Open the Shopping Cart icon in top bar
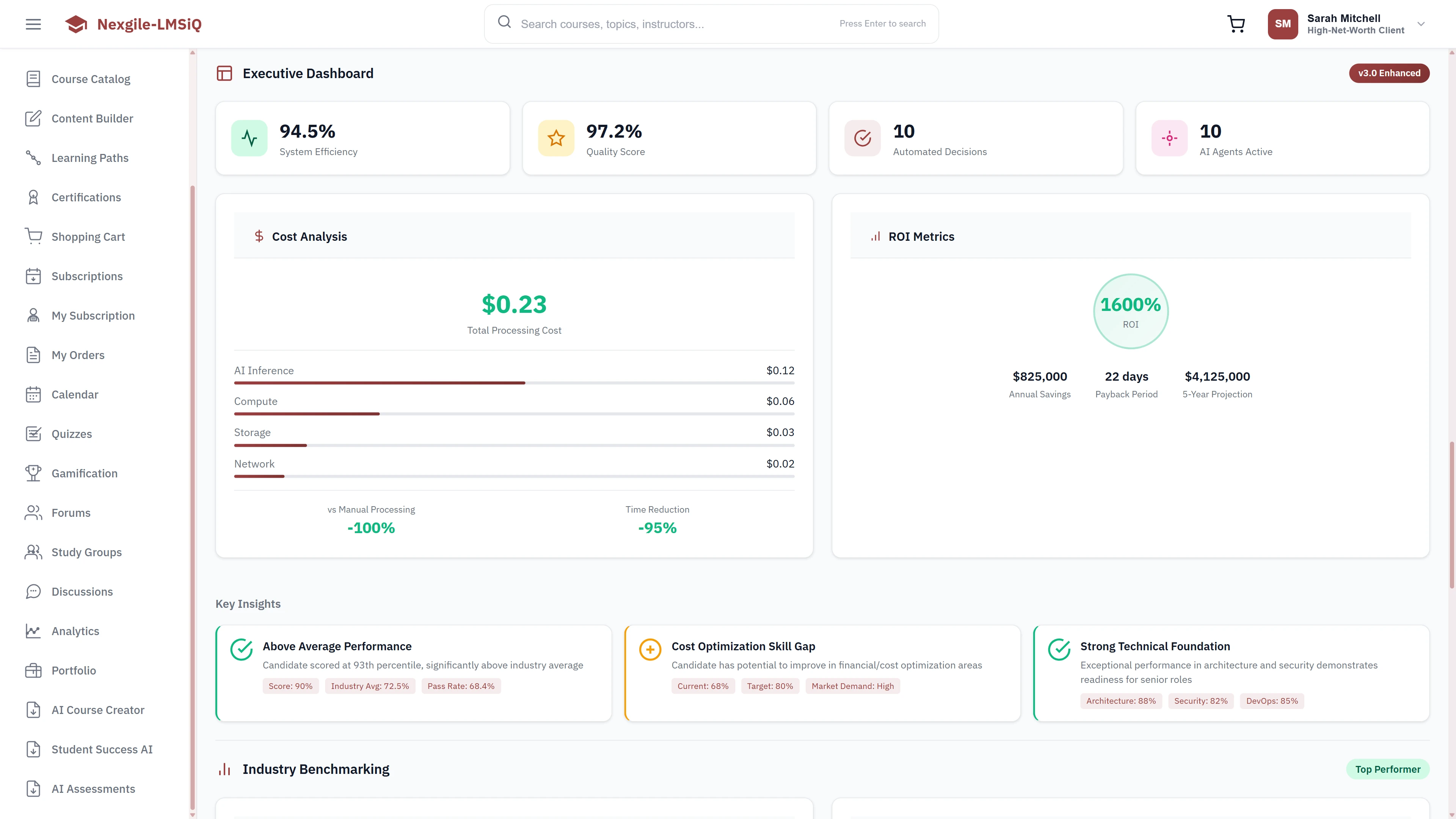The image size is (1456, 819). tap(1236, 24)
